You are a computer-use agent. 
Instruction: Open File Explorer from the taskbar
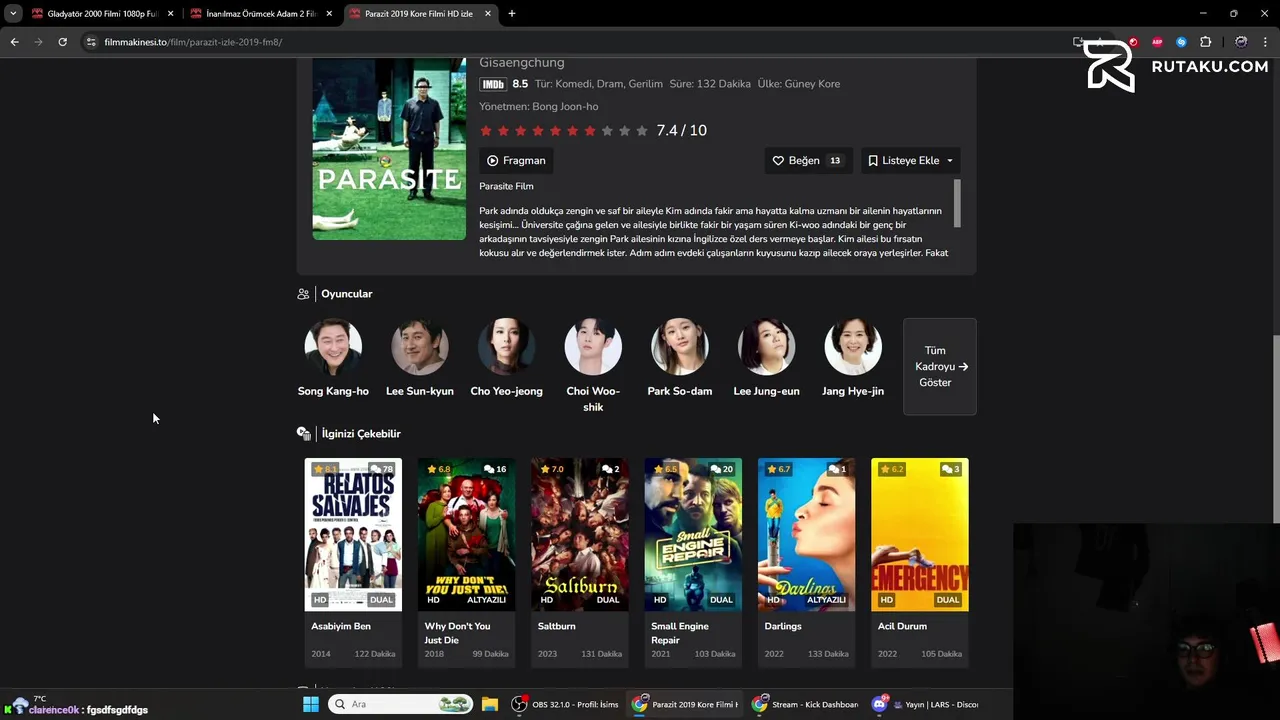tap(489, 704)
